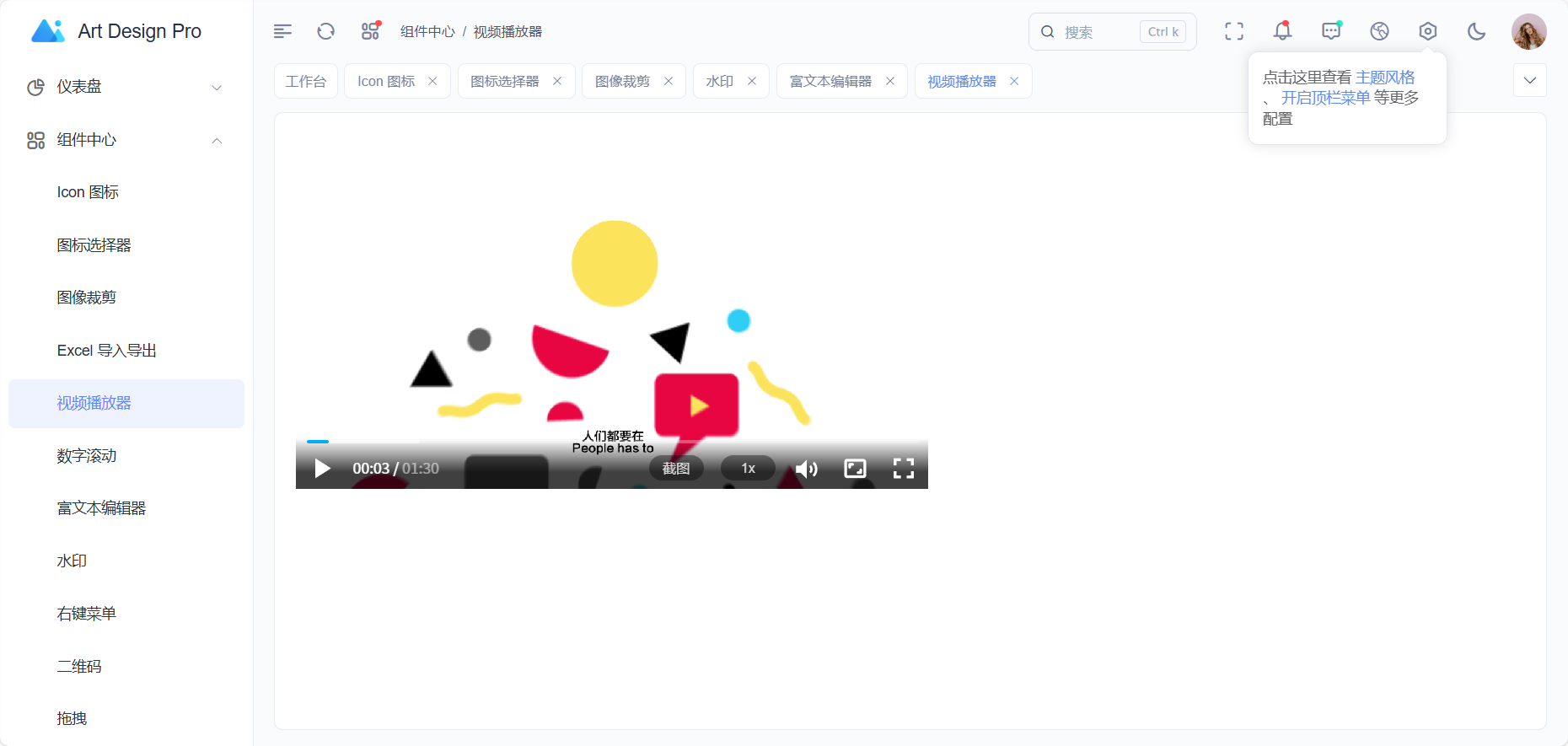Image resolution: width=1568 pixels, height=746 pixels.
Task: Click 组件中心 in the breadcrumb
Action: 427,32
